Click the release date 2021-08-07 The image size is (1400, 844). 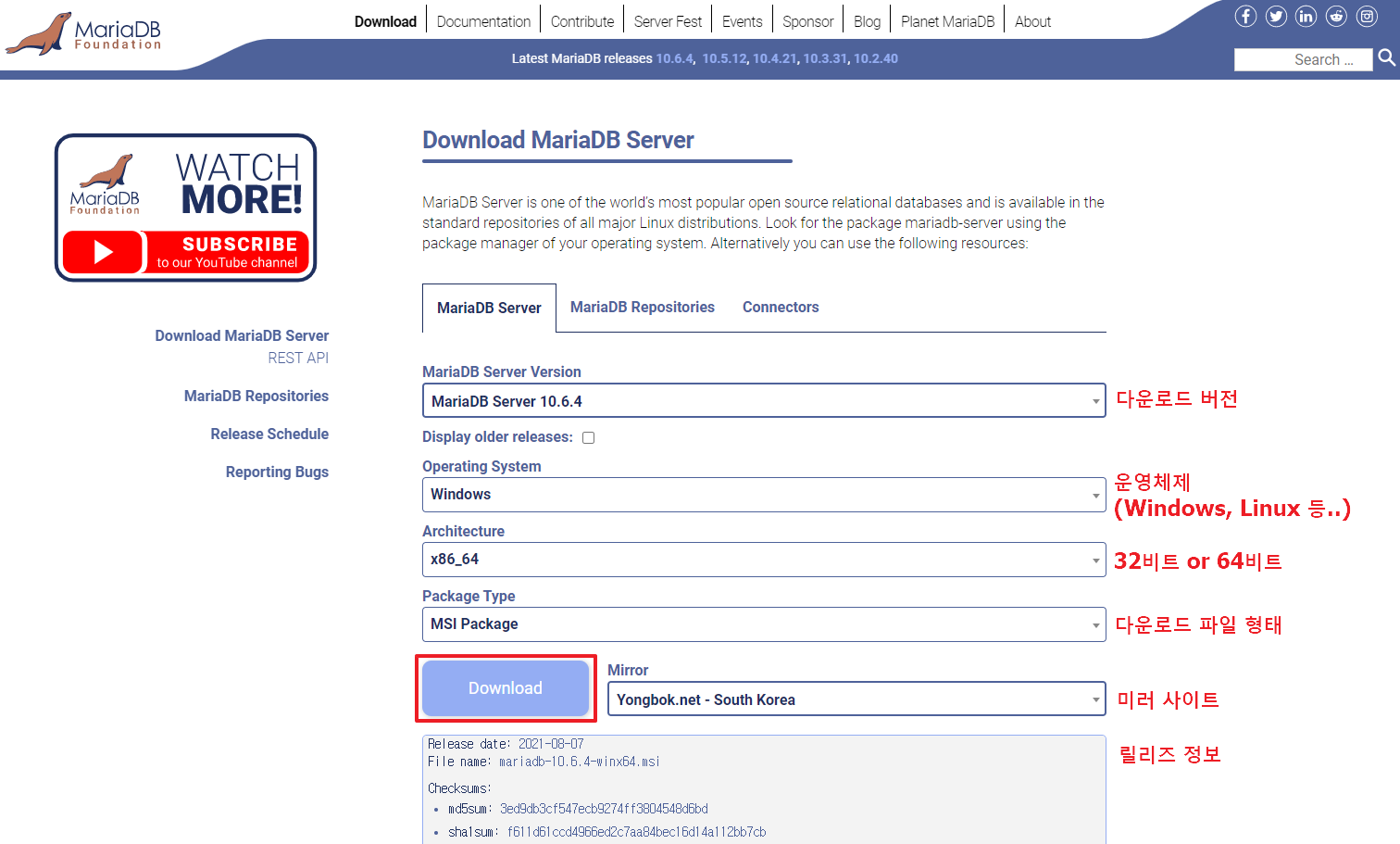pos(551,744)
